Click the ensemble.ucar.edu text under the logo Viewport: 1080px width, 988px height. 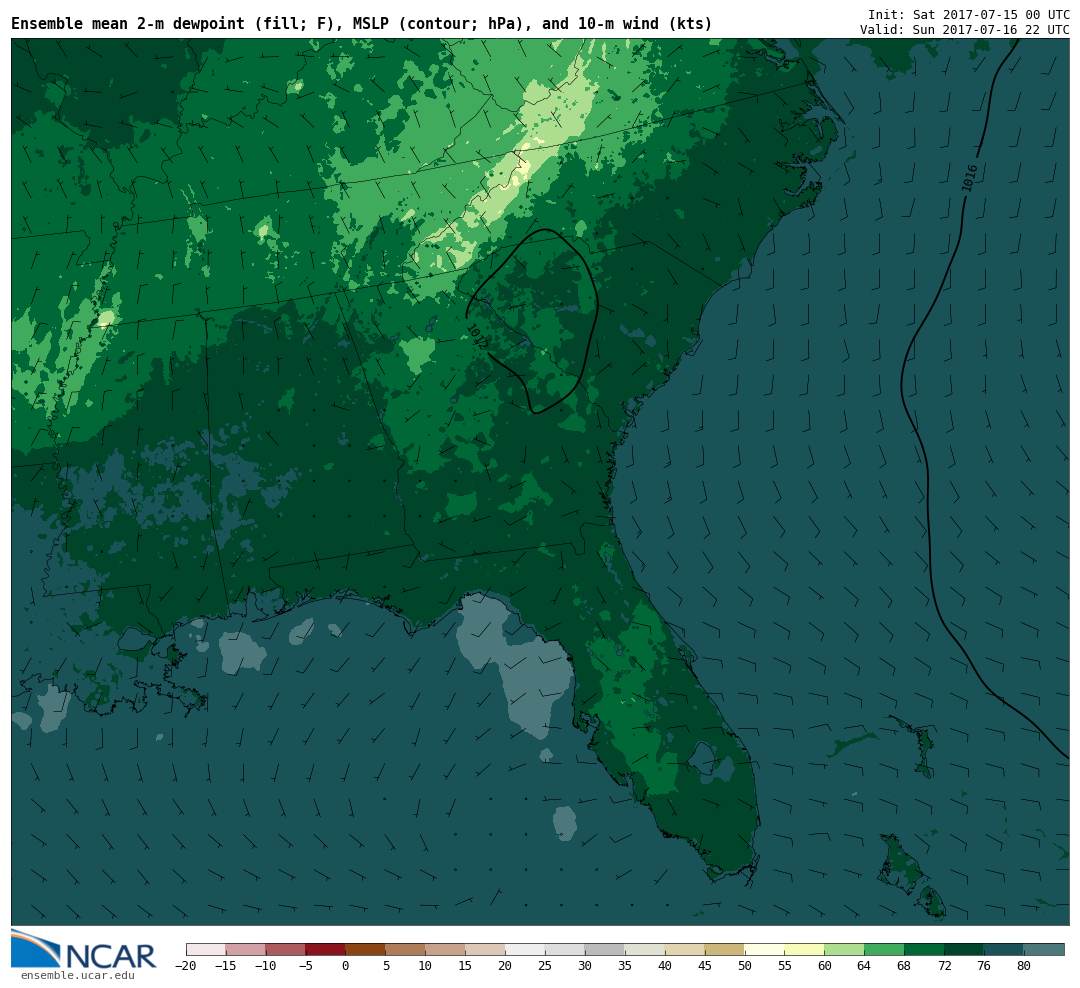(78, 976)
